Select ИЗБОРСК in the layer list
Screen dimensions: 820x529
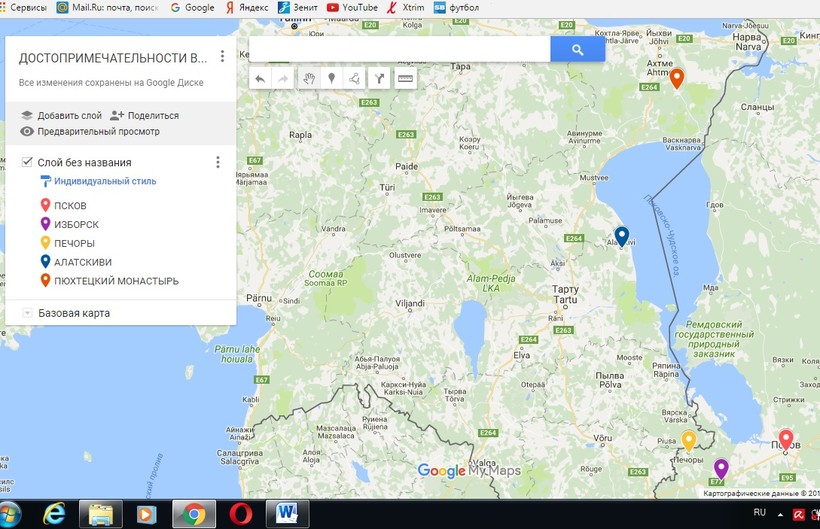(x=76, y=224)
